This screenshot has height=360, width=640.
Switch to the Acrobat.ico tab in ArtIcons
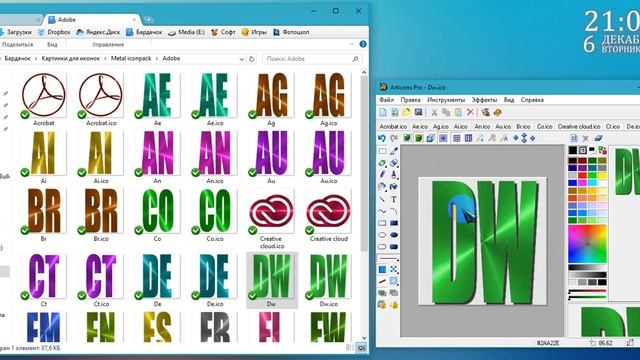(393, 127)
